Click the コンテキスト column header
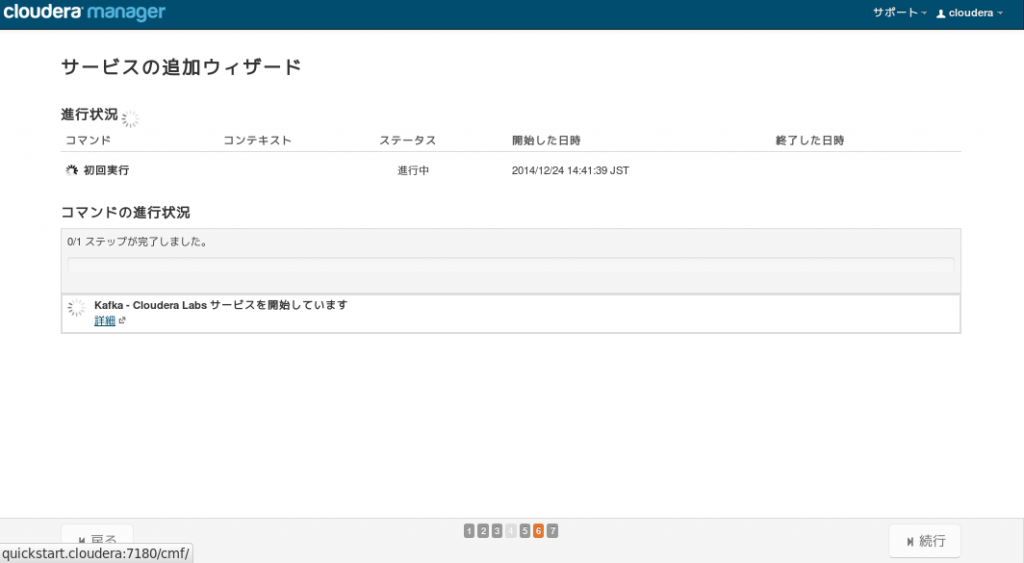 point(257,140)
